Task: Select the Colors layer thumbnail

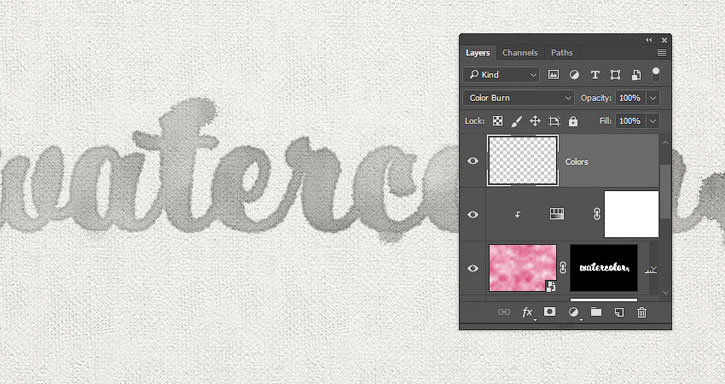Action: [523, 161]
